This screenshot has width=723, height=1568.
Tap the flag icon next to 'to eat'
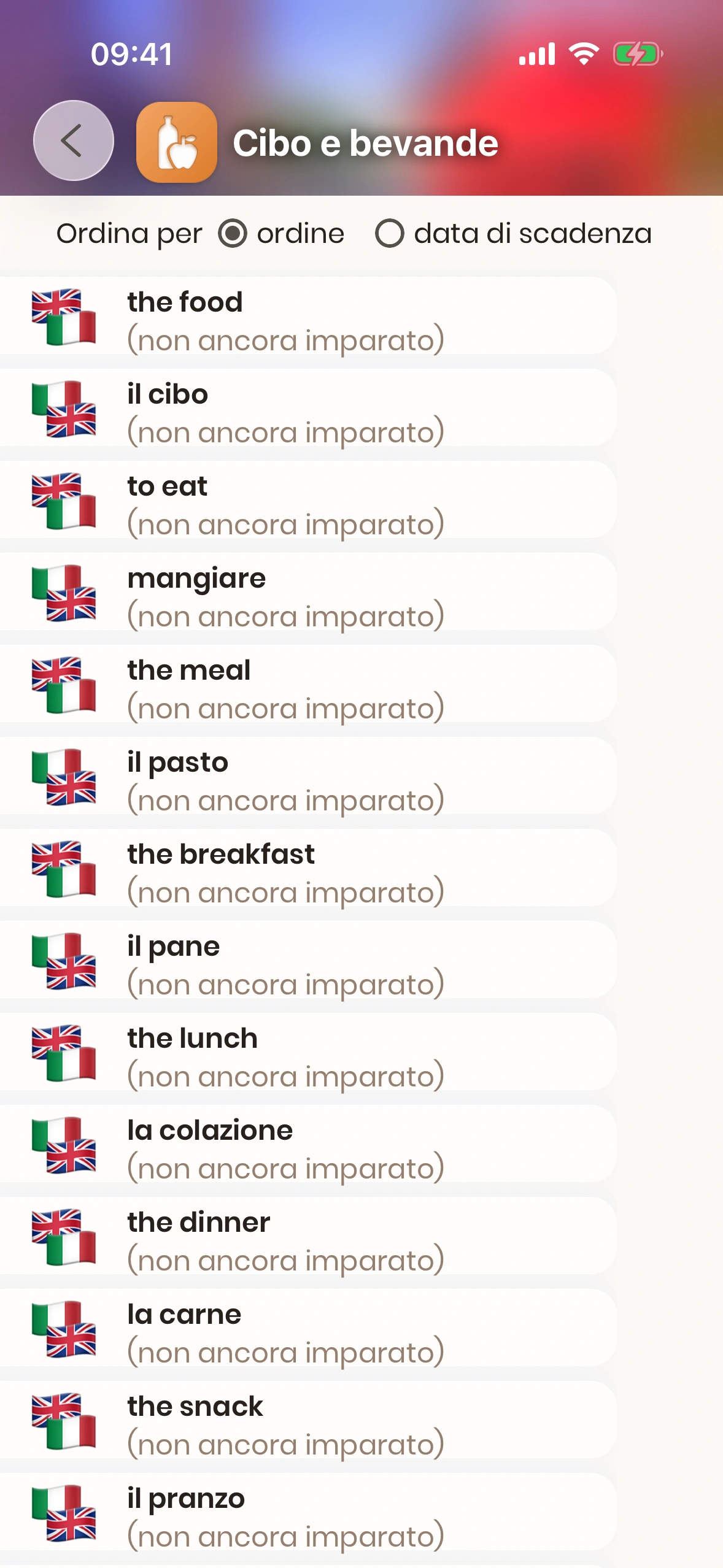pos(64,501)
